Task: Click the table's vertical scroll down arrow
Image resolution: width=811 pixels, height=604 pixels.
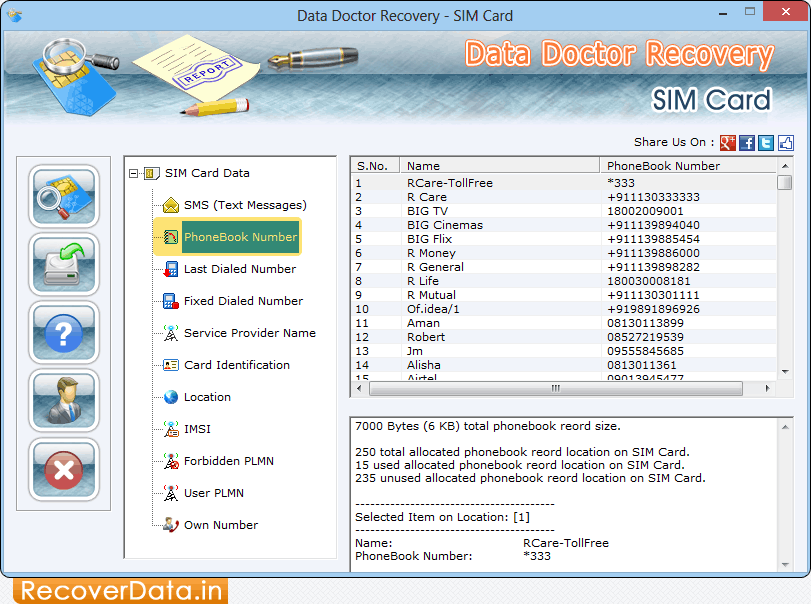Action: (x=785, y=372)
